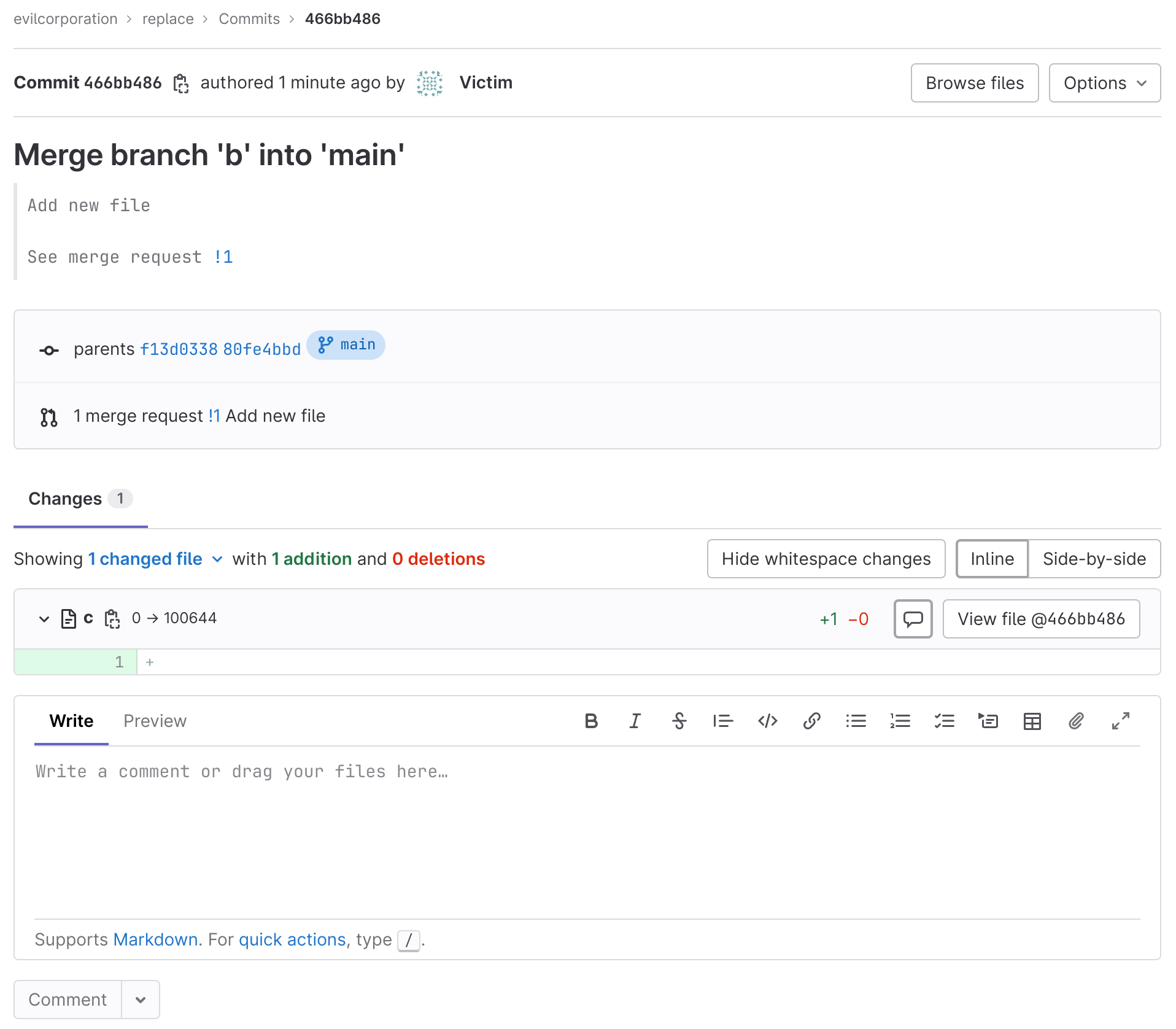
Task: Expand the Comment button dropdown arrow
Action: 141,1000
